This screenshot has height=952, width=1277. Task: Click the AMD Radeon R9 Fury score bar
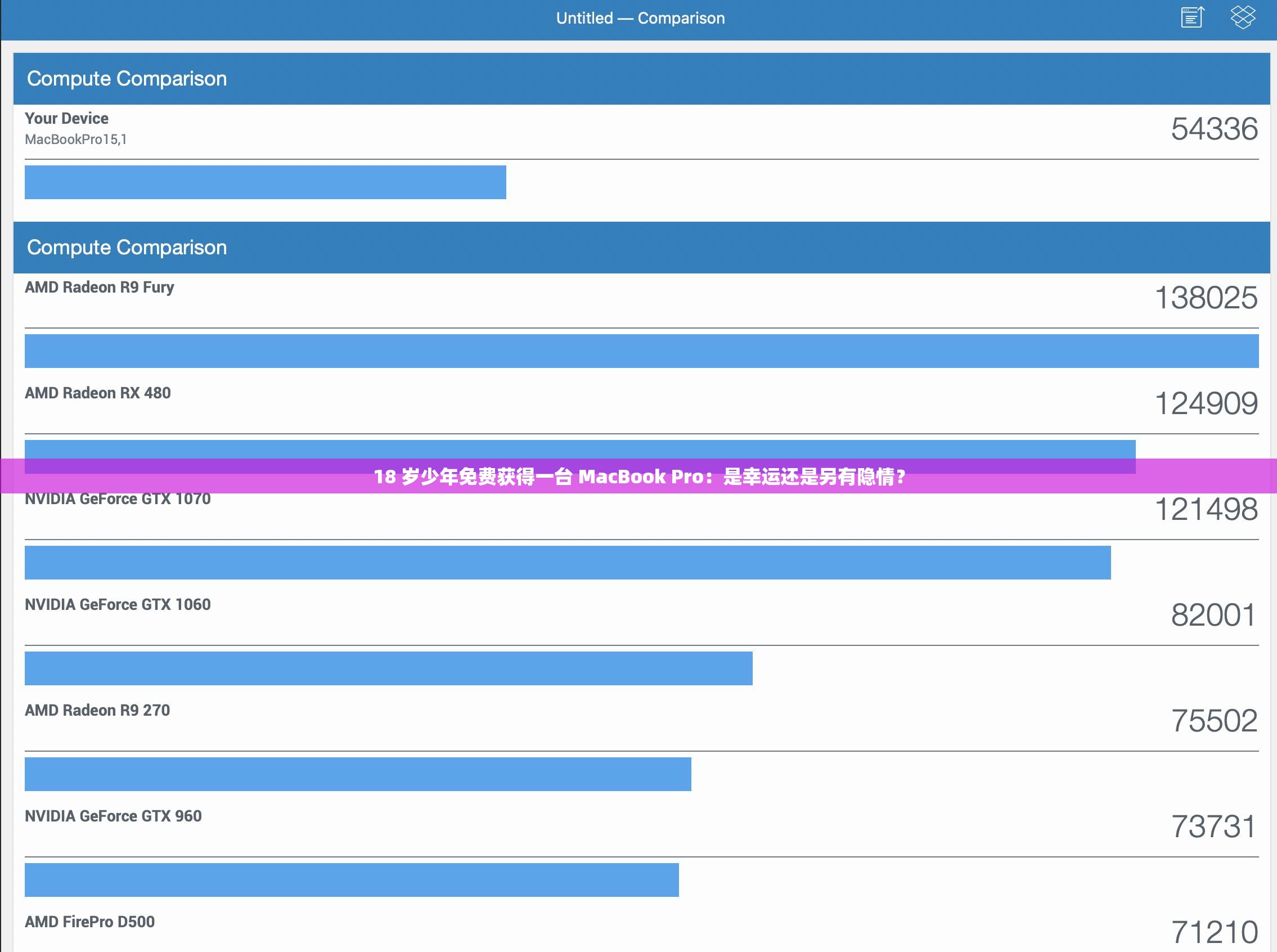(642, 351)
